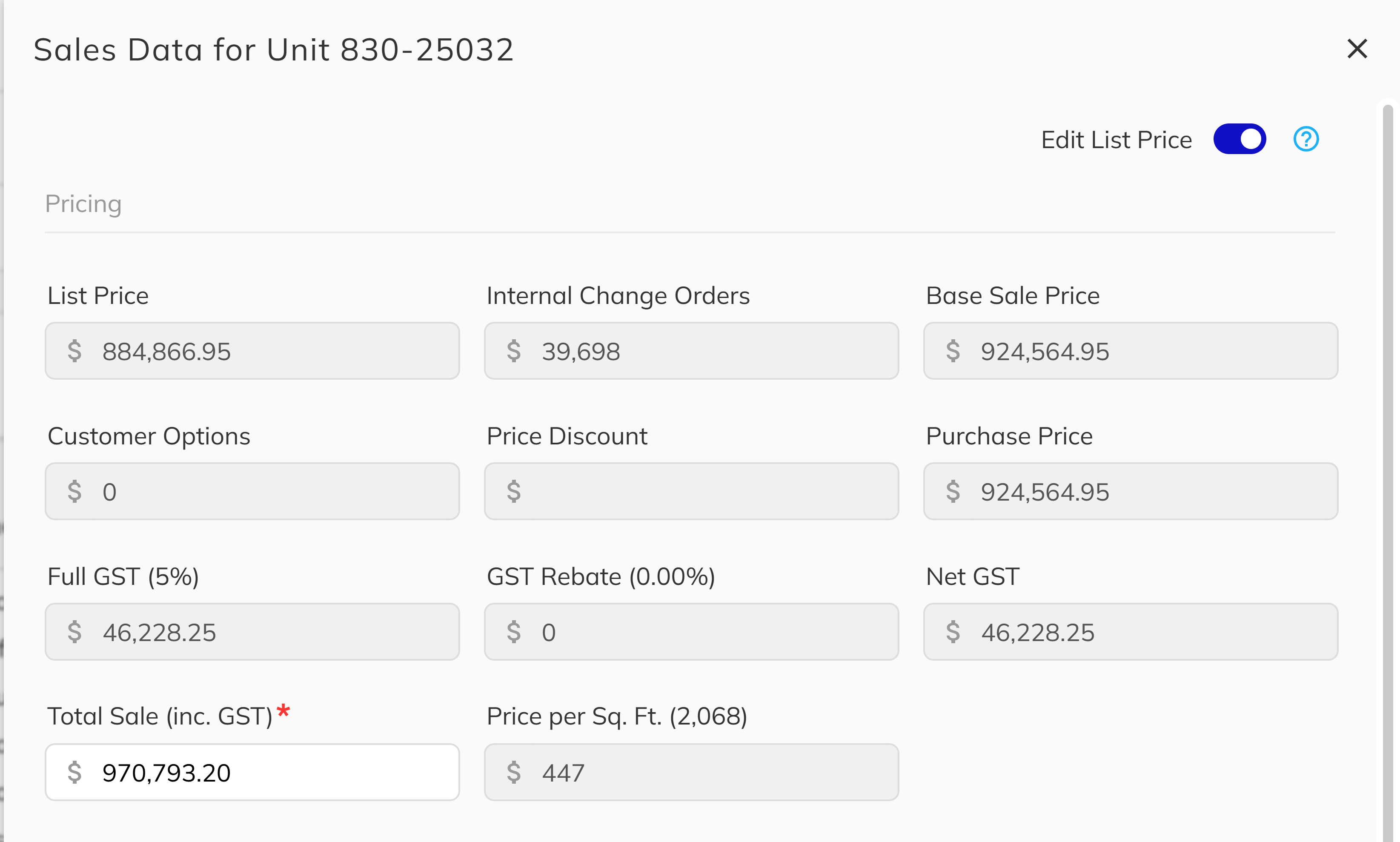1400x842 pixels.
Task: Click the Edit List Price label
Action: (x=1115, y=139)
